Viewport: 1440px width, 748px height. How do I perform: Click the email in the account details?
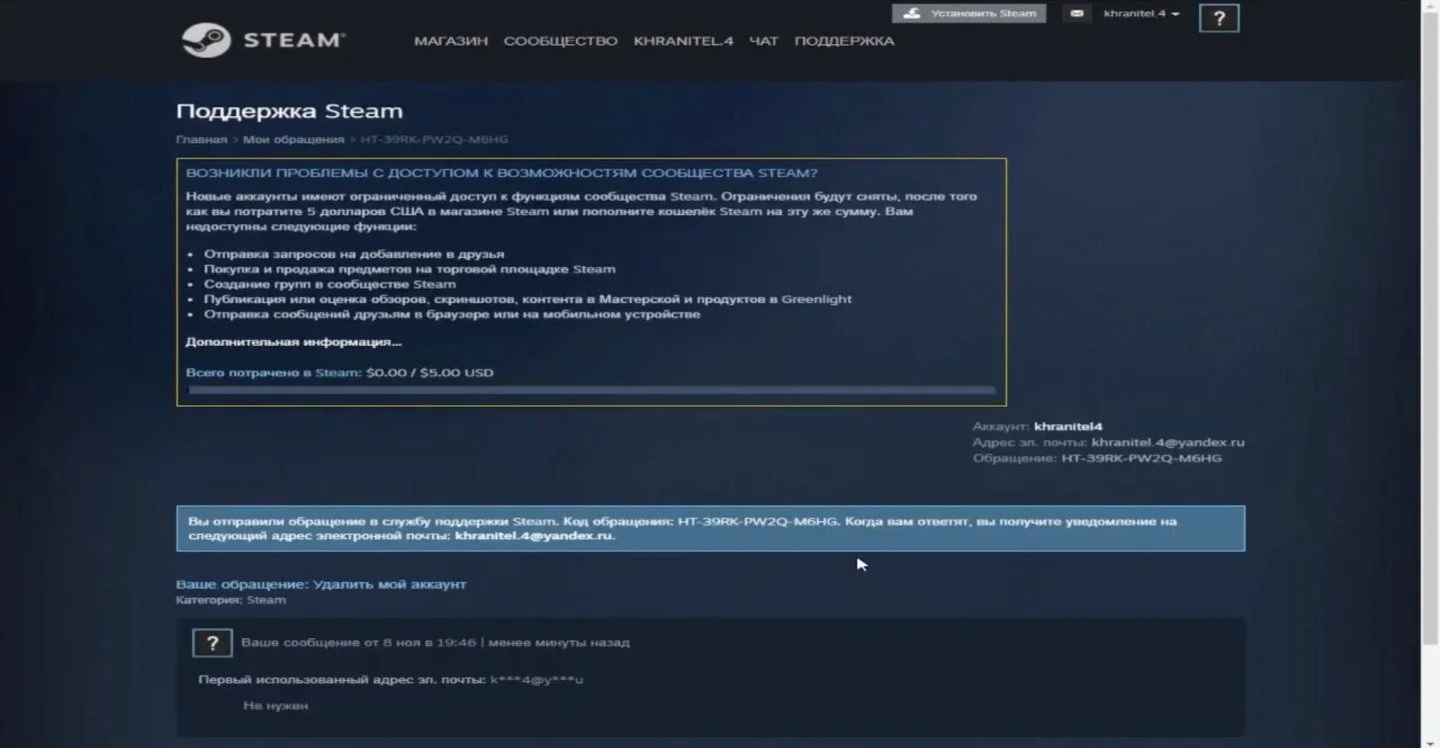pos(1168,442)
